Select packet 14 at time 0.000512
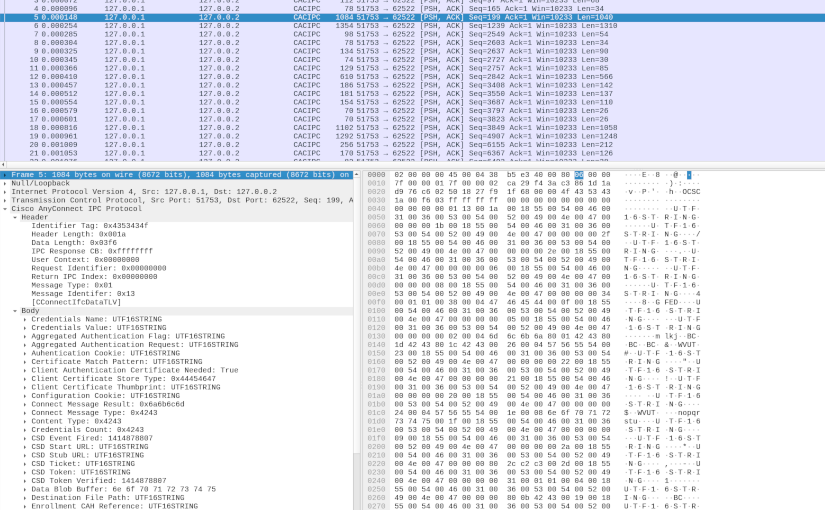This screenshot has width=825, height=510. [x=412, y=94]
